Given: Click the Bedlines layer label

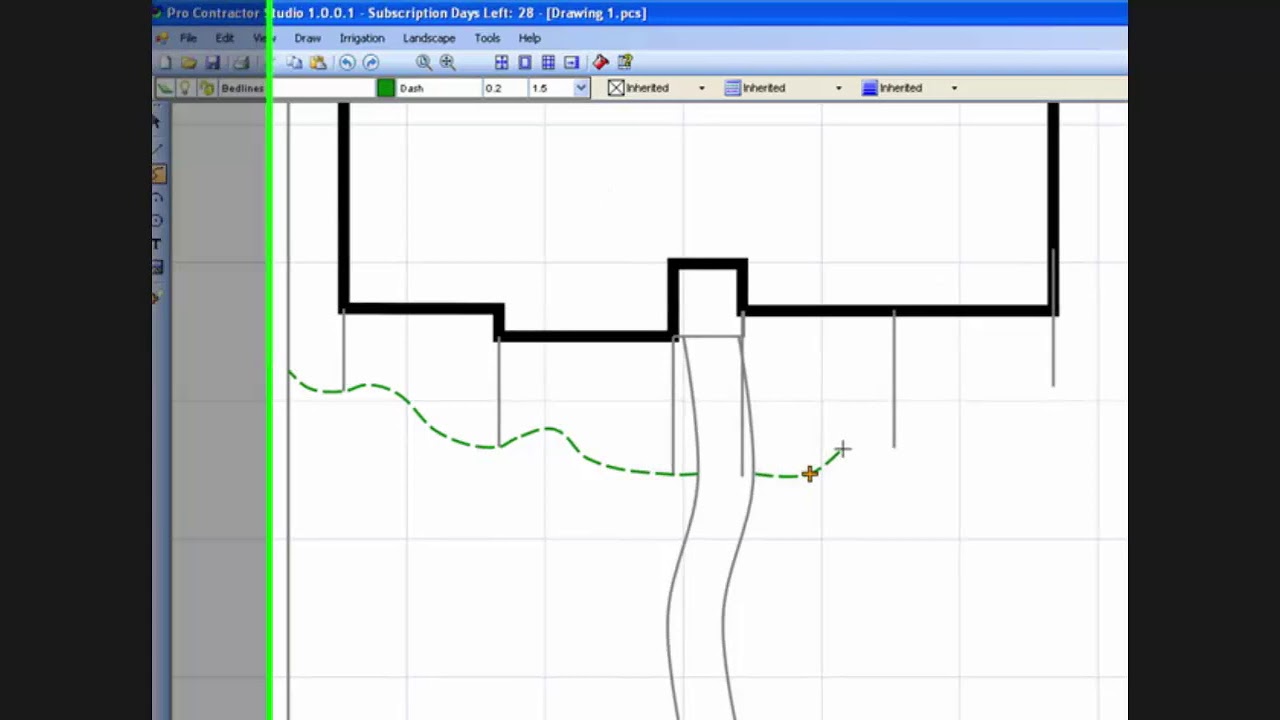Looking at the screenshot, I should [243, 88].
